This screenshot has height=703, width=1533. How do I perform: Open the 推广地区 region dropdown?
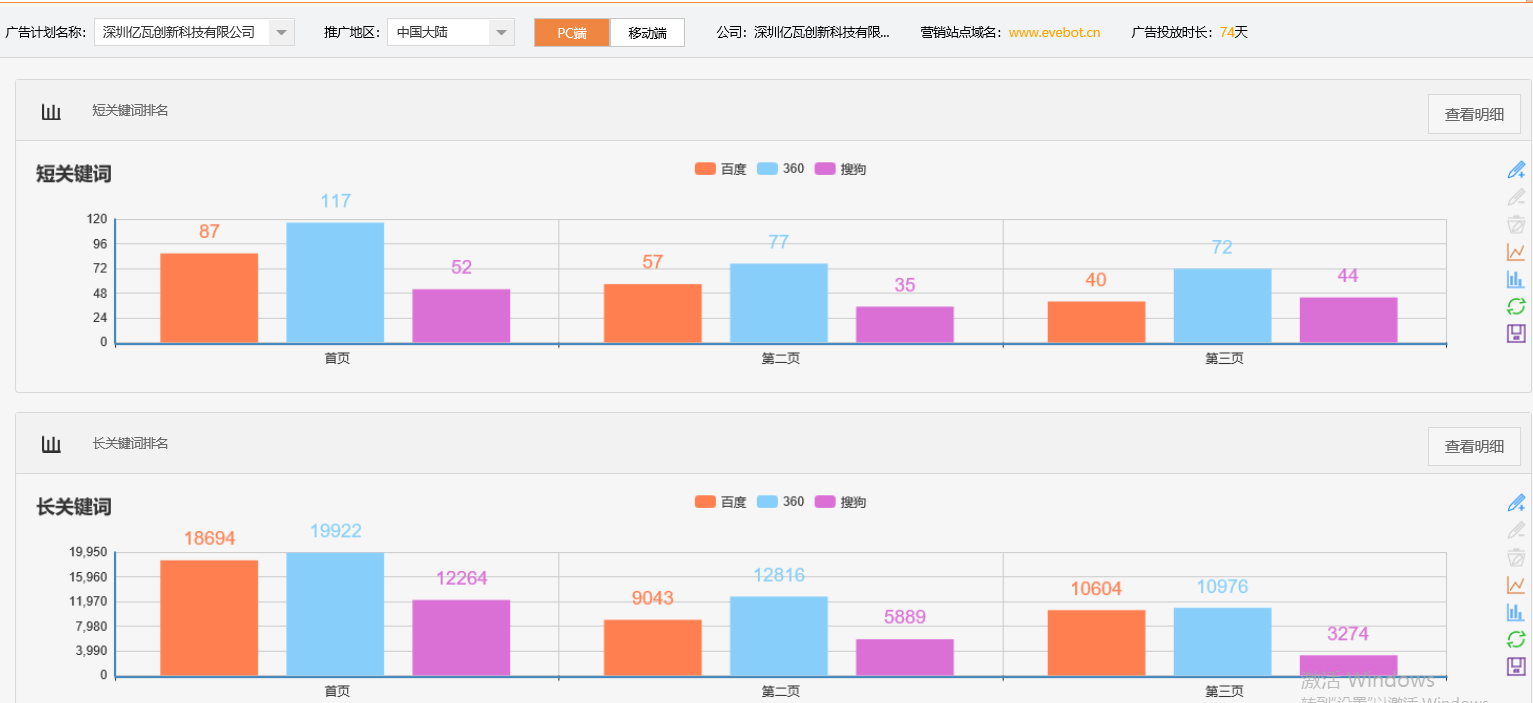pyautogui.click(x=501, y=31)
